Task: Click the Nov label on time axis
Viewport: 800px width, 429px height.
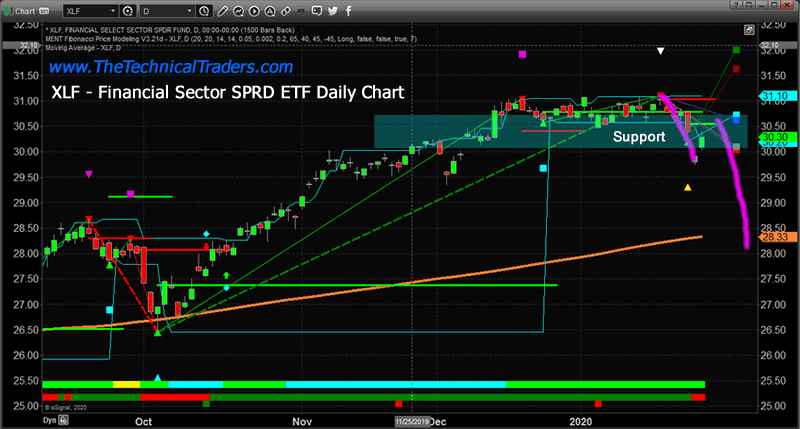Action: click(302, 422)
